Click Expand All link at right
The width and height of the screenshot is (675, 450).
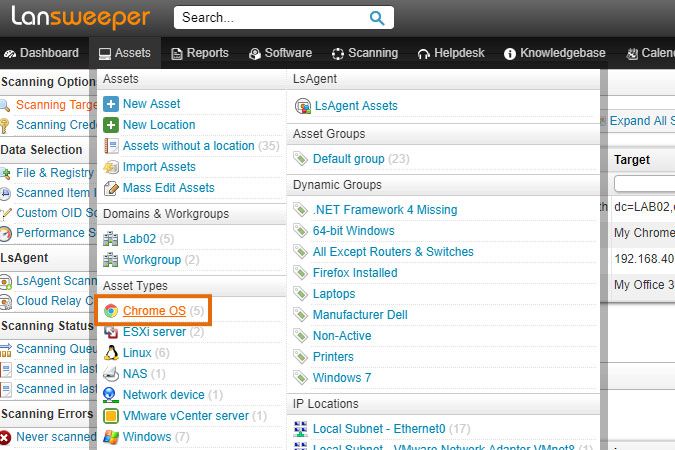click(642, 121)
